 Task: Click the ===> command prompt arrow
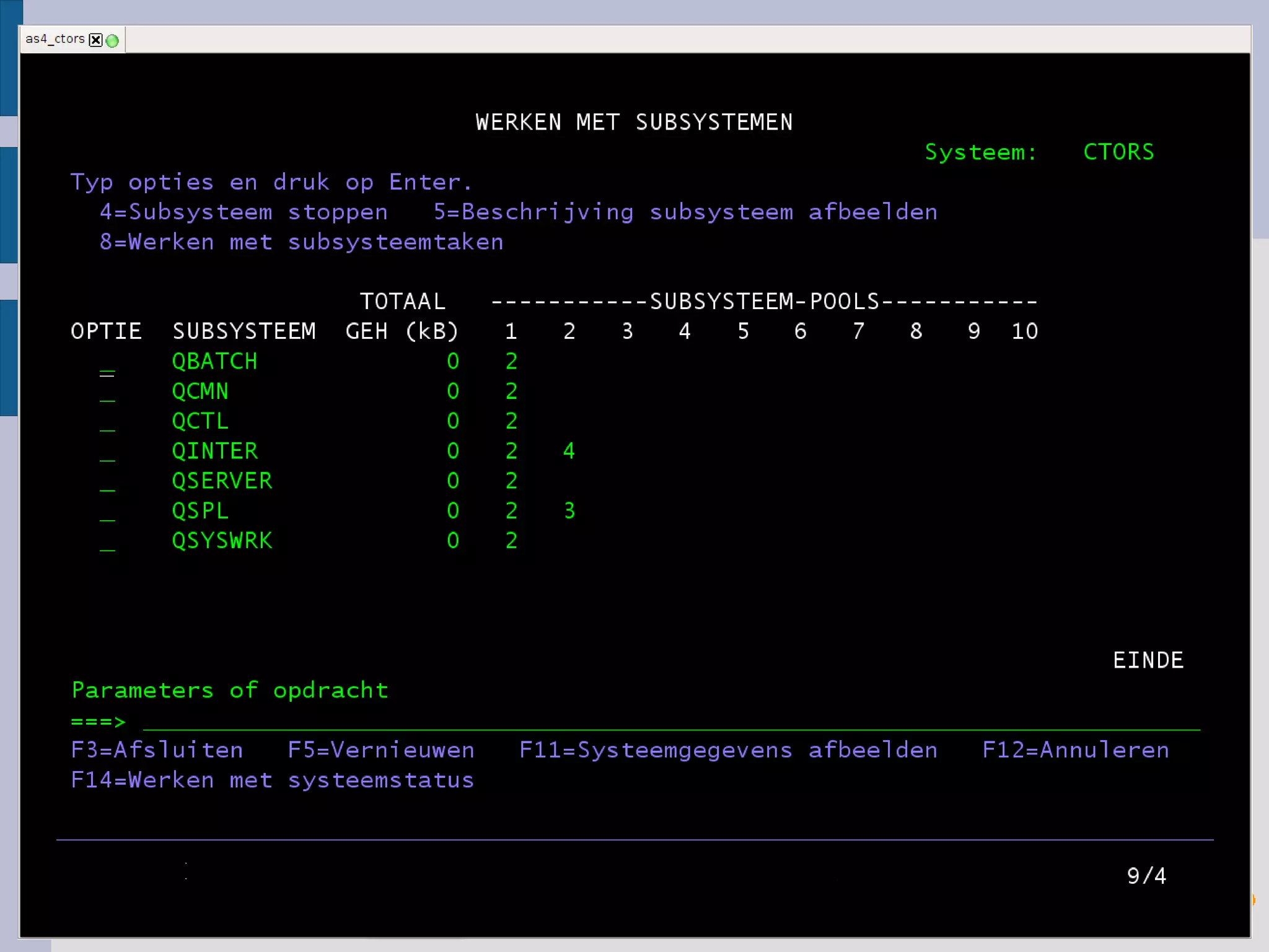click(x=98, y=722)
